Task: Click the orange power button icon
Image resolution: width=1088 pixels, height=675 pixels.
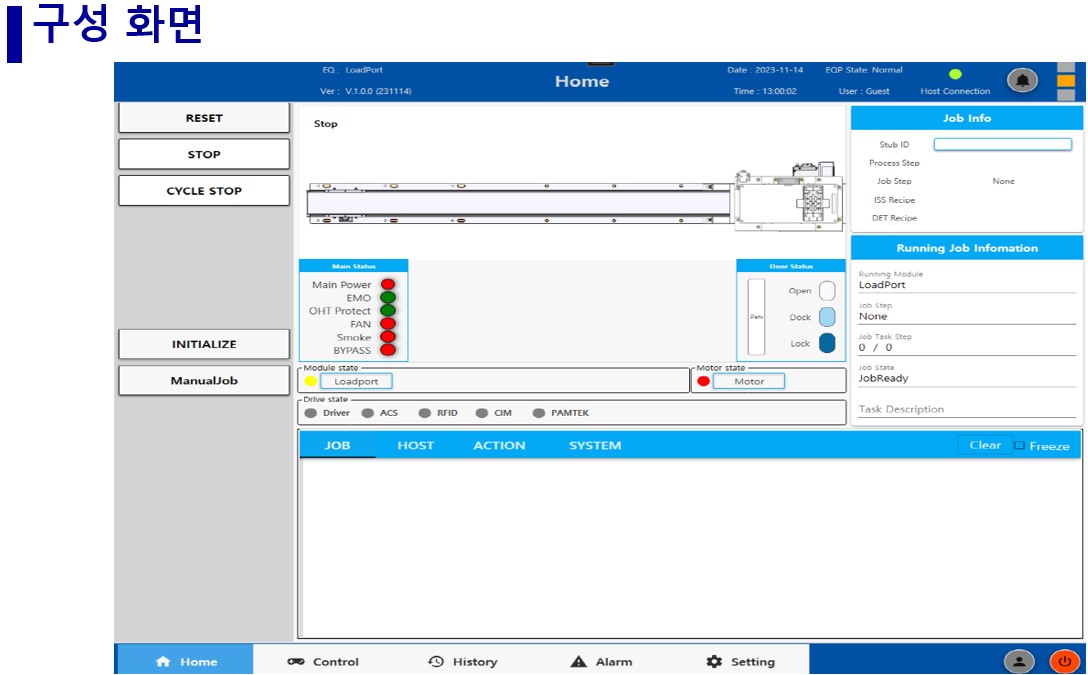Action: [1064, 661]
